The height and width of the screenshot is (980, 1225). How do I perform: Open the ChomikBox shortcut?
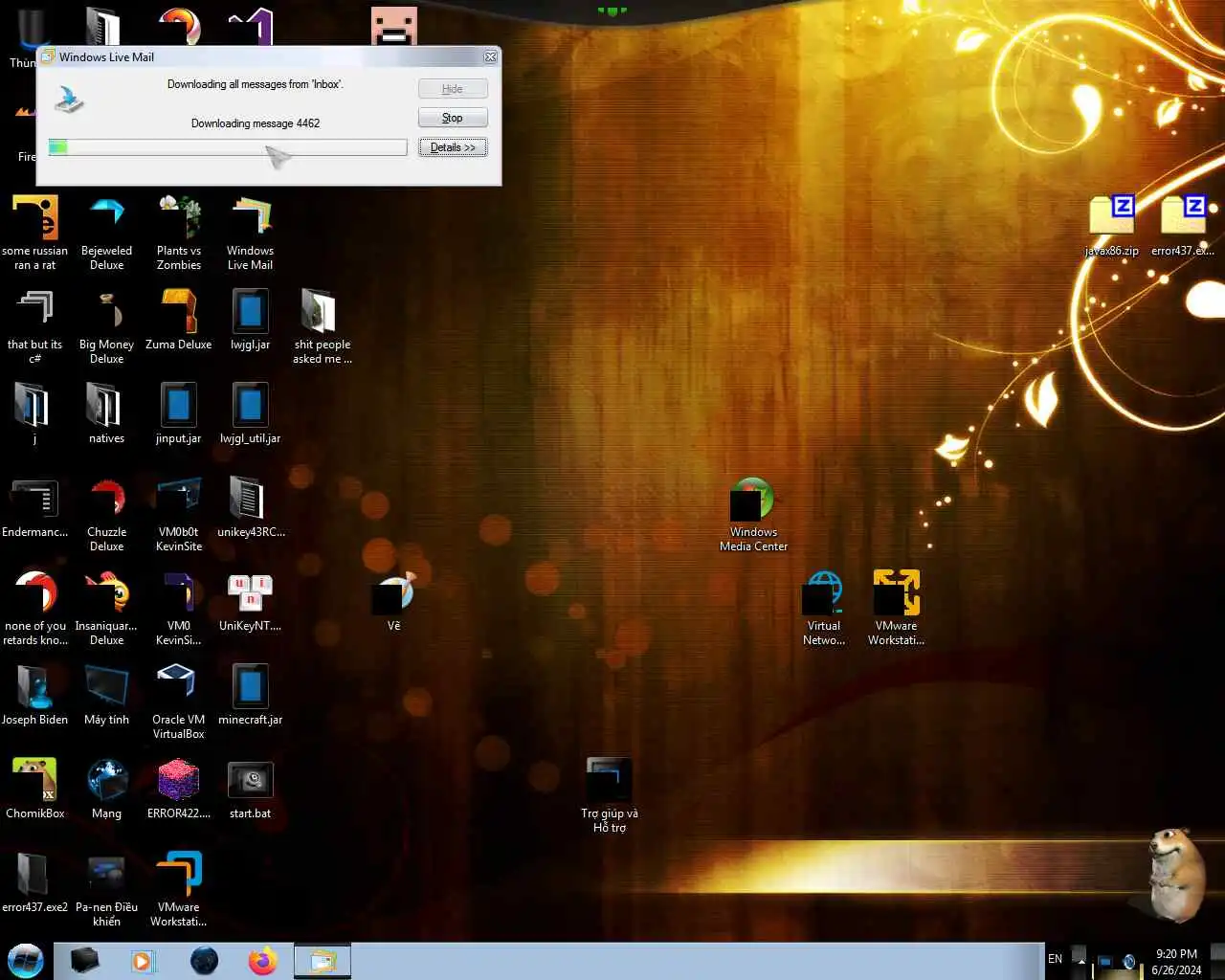[x=35, y=789]
